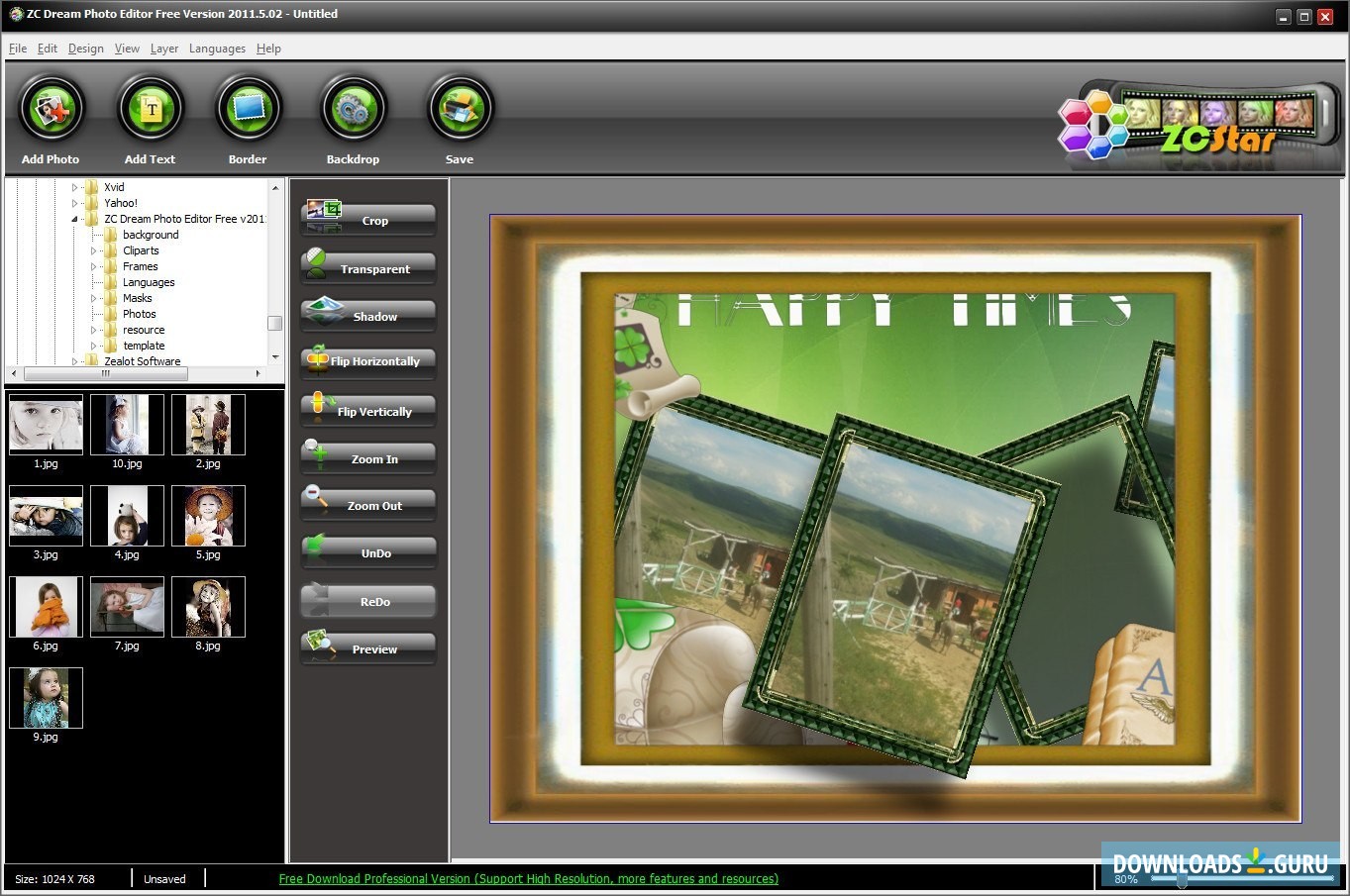Select the 3.jpg thumbnail
This screenshot has width=1350, height=896.
pyautogui.click(x=46, y=516)
